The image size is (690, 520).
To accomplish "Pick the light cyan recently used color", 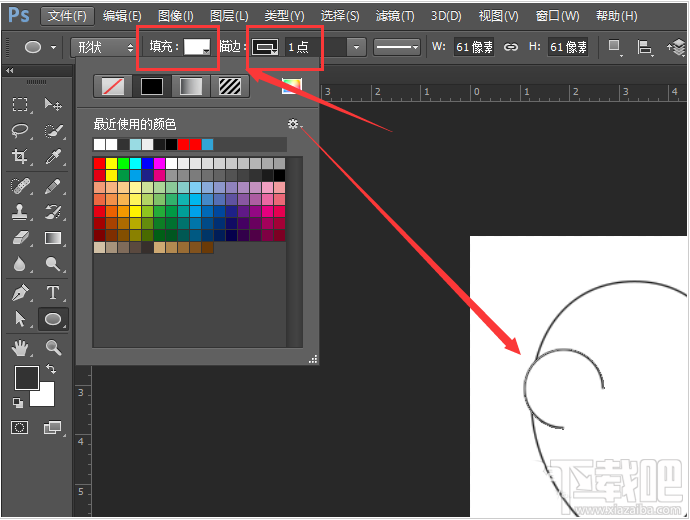I will (x=136, y=144).
